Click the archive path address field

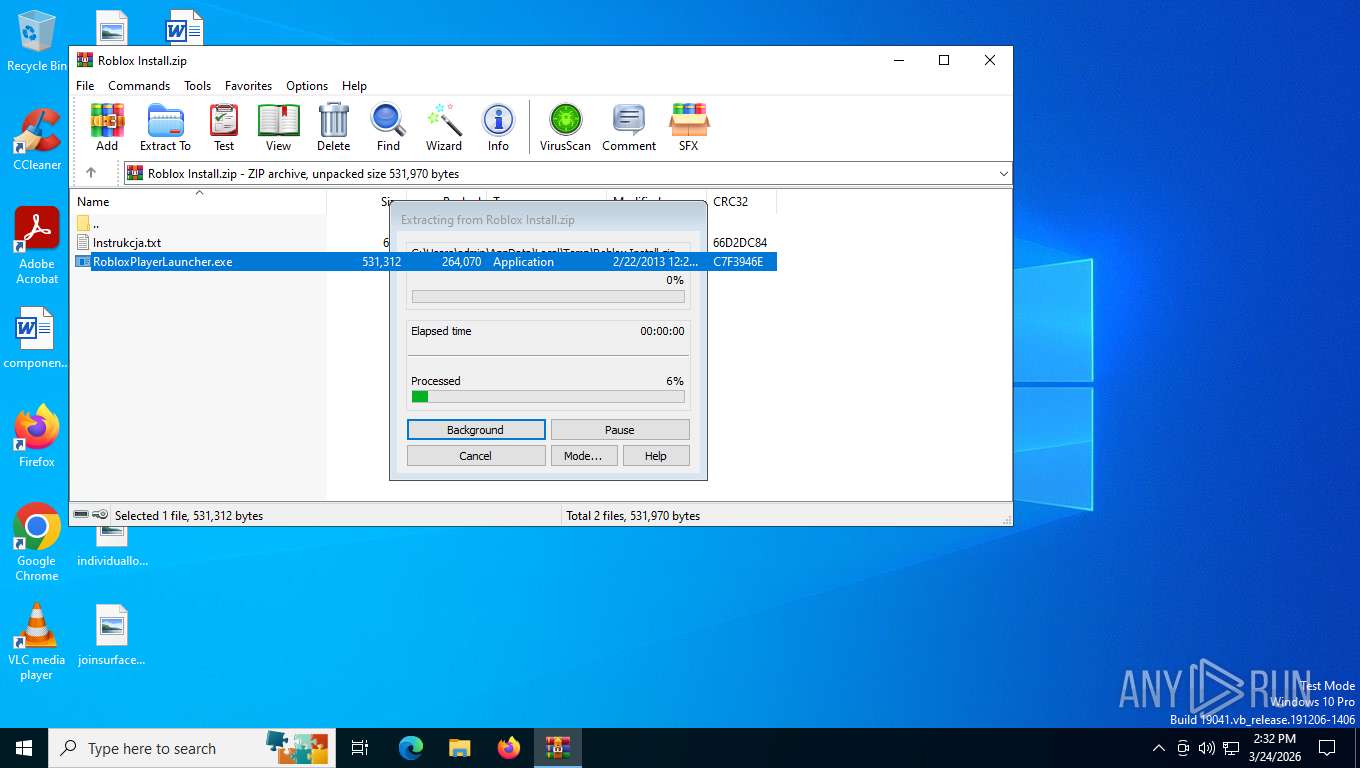[566, 173]
